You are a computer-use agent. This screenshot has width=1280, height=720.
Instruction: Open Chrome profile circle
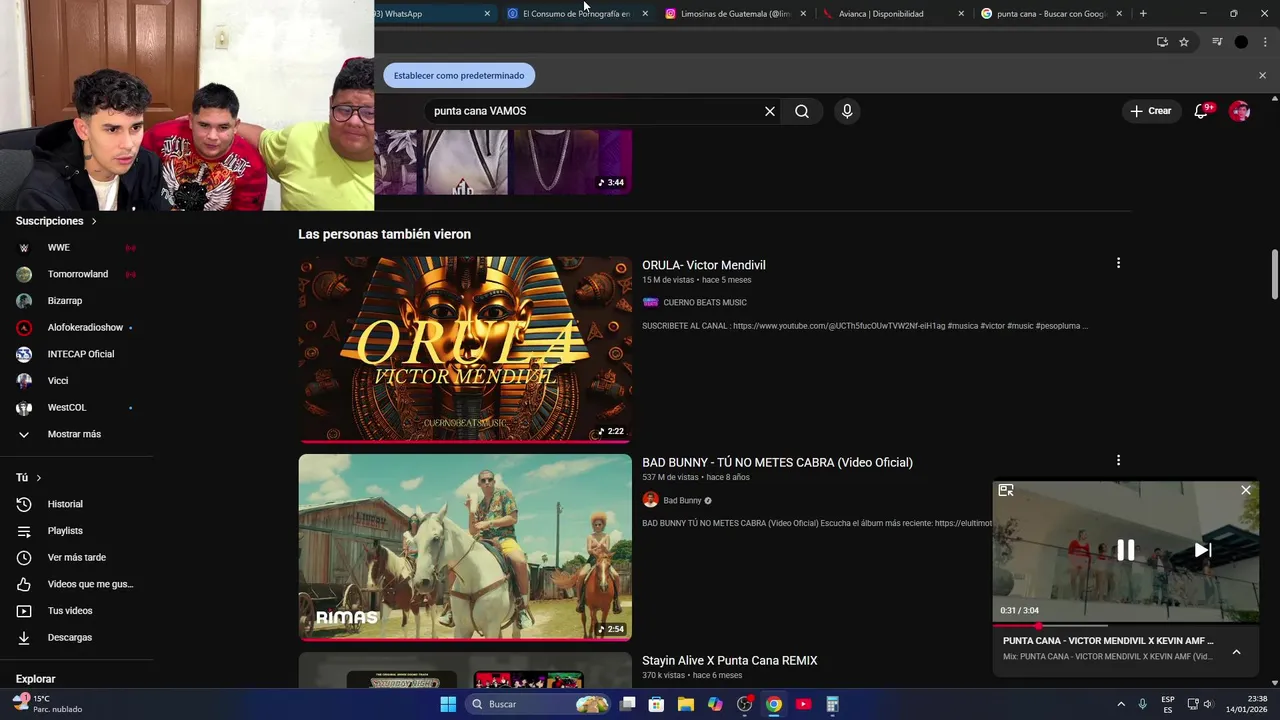point(1241,42)
